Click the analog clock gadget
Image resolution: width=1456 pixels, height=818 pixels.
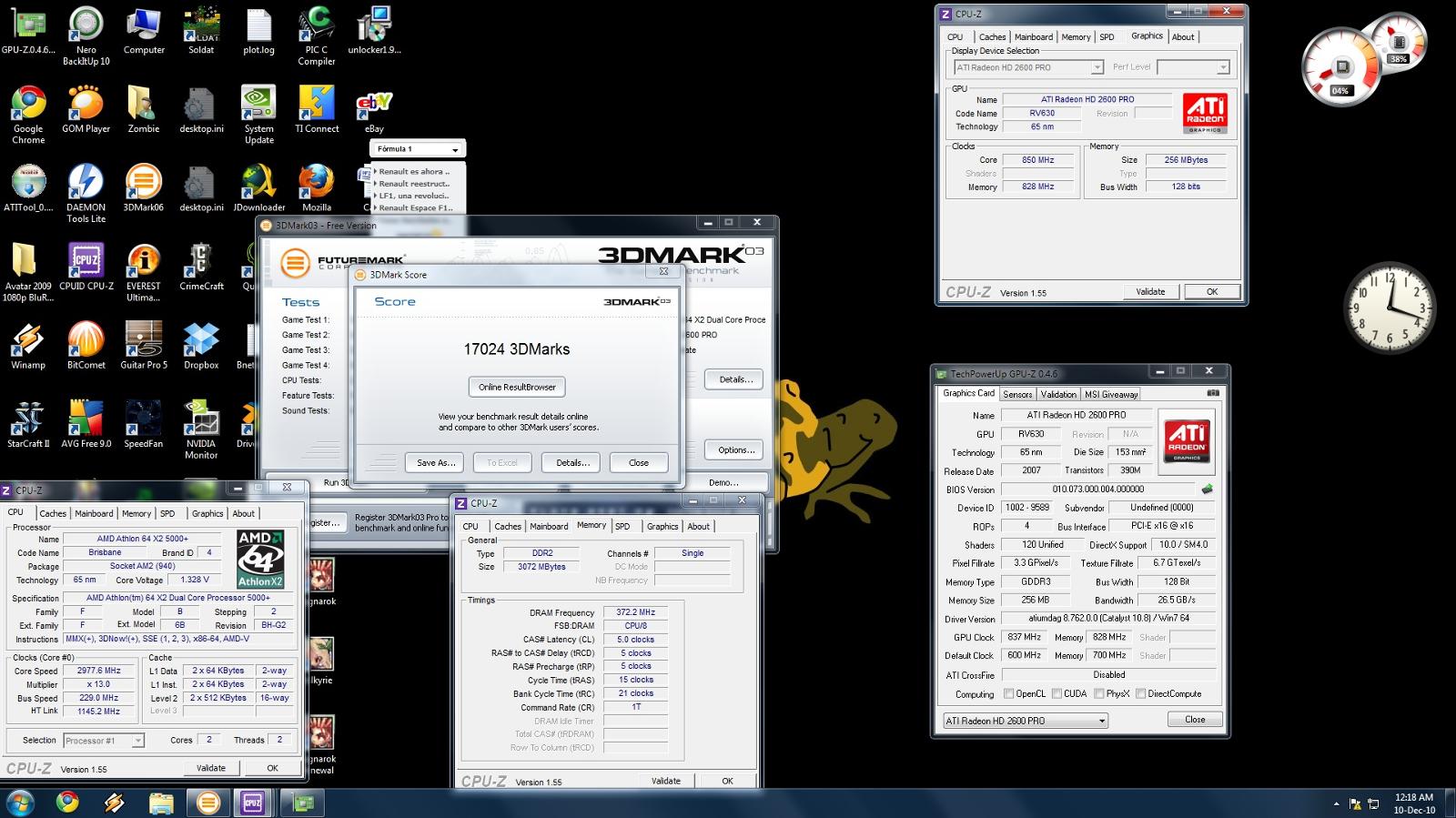click(x=1390, y=309)
